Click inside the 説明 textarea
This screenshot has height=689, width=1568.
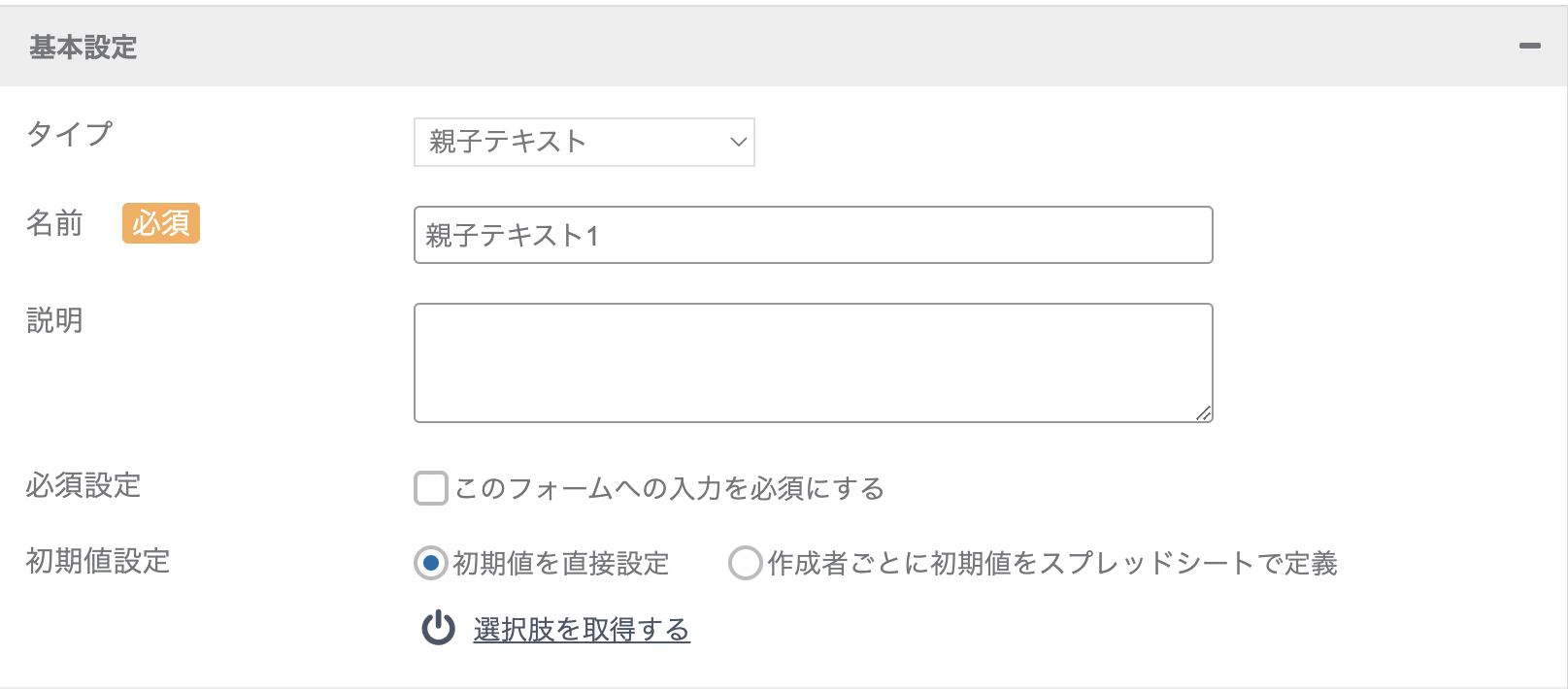point(813,363)
